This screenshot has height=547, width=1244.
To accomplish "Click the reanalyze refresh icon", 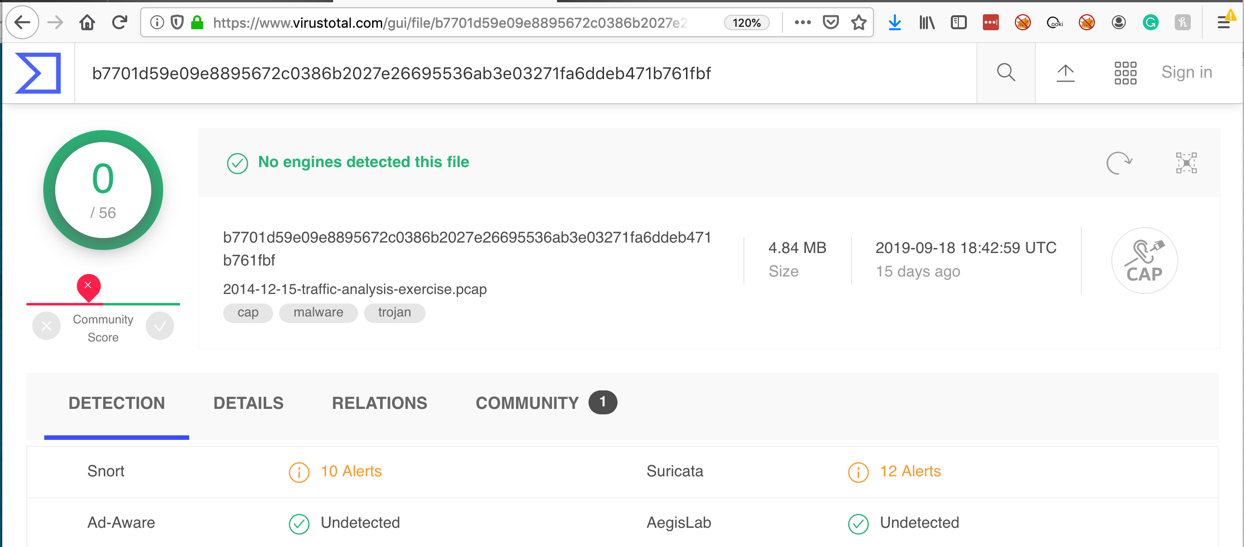I will (x=1119, y=163).
